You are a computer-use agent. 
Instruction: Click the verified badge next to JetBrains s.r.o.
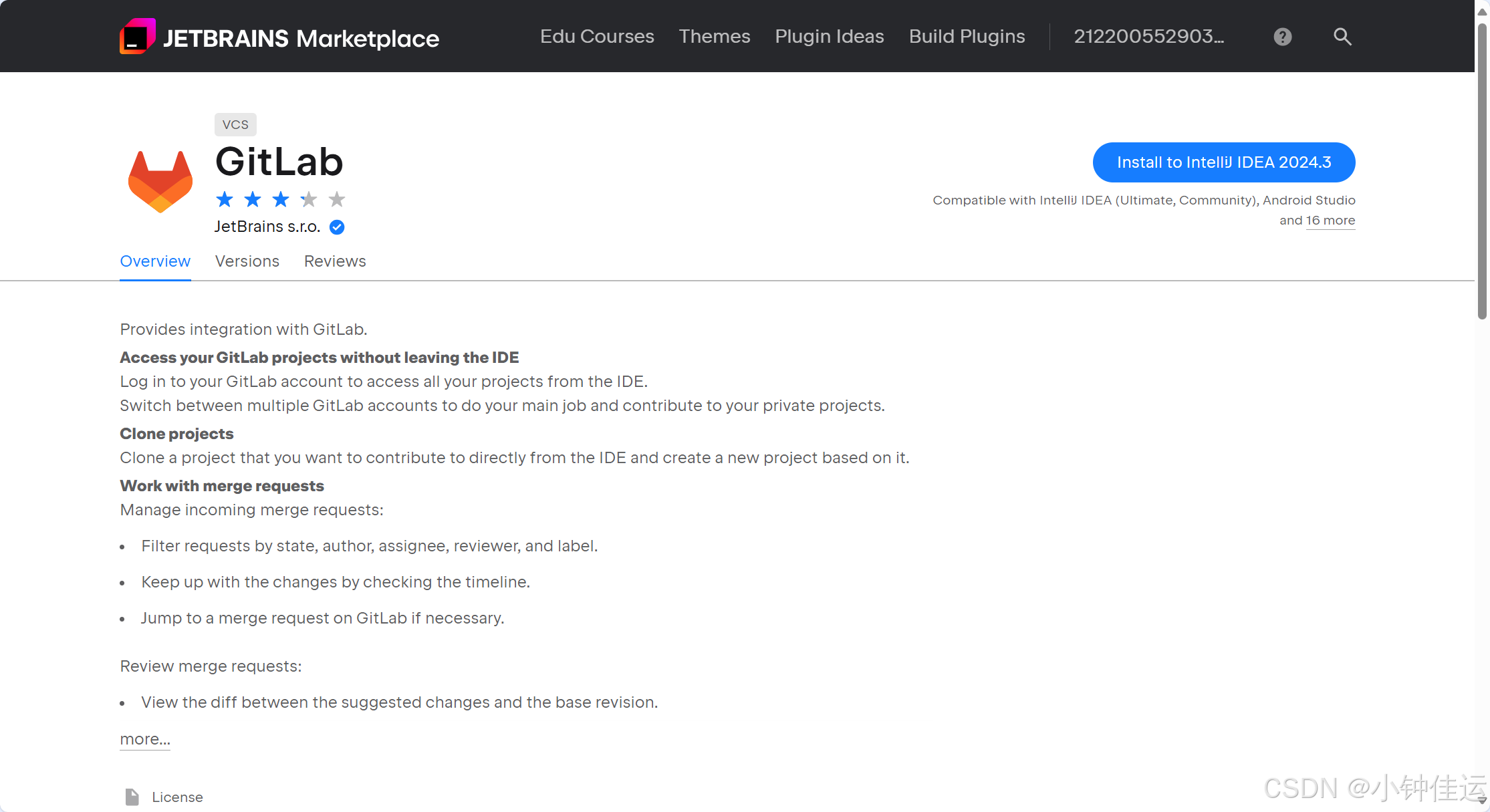click(336, 227)
